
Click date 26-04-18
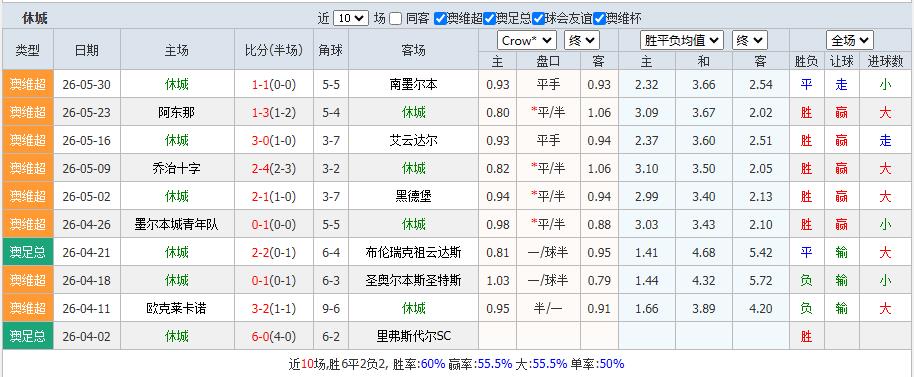coord(87,280)
